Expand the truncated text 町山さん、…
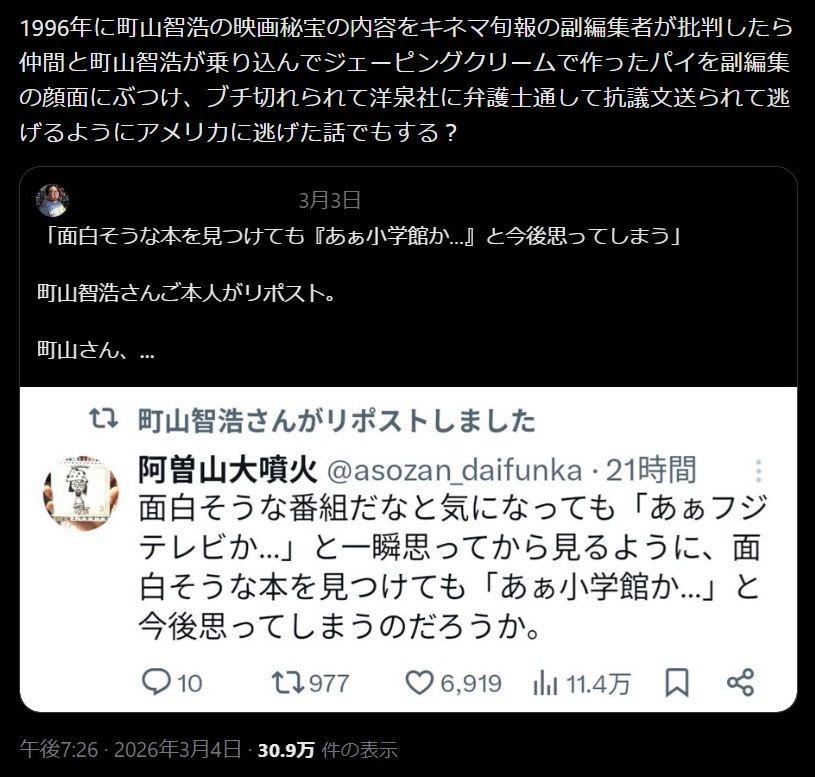Screen dimensions: 815x777 click(96, 350)
